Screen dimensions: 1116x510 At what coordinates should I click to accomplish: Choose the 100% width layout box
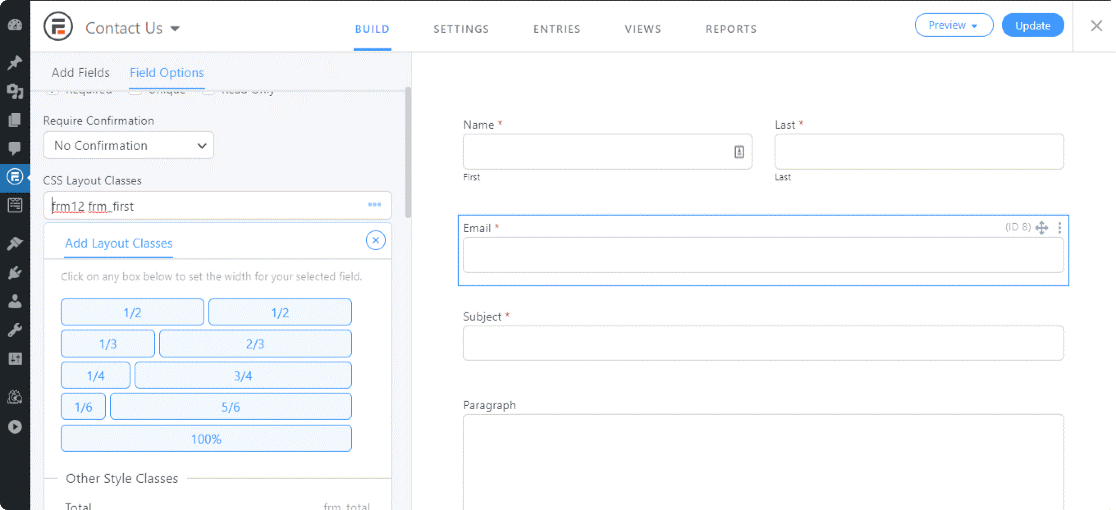pyautogui.click(x=206, y=439)
